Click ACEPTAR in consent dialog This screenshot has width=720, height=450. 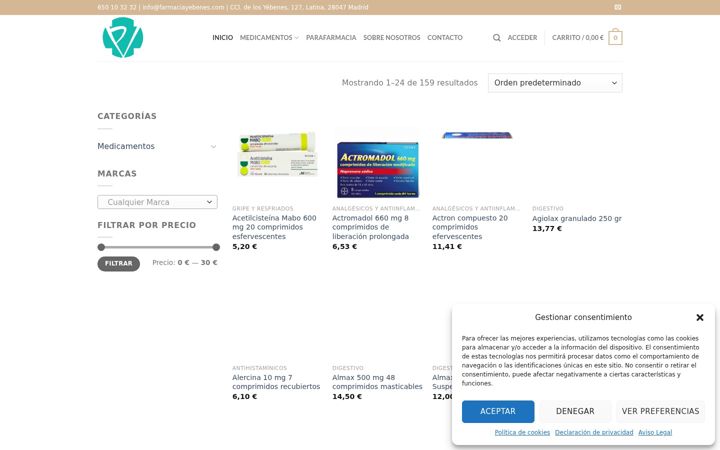[x=498, y=411]
